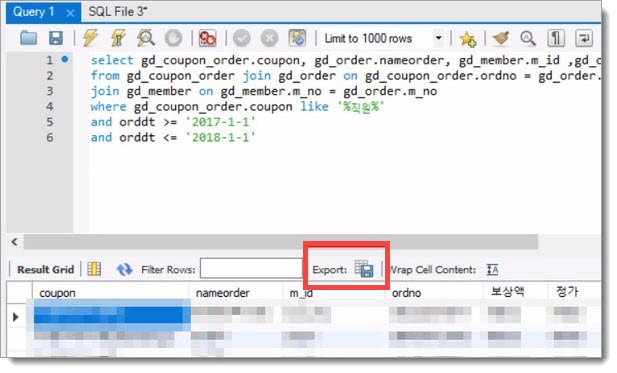Toggle stop-on-error red icon in toolbar
Viewport: 617px width, 373px height.
coord(207,38)
